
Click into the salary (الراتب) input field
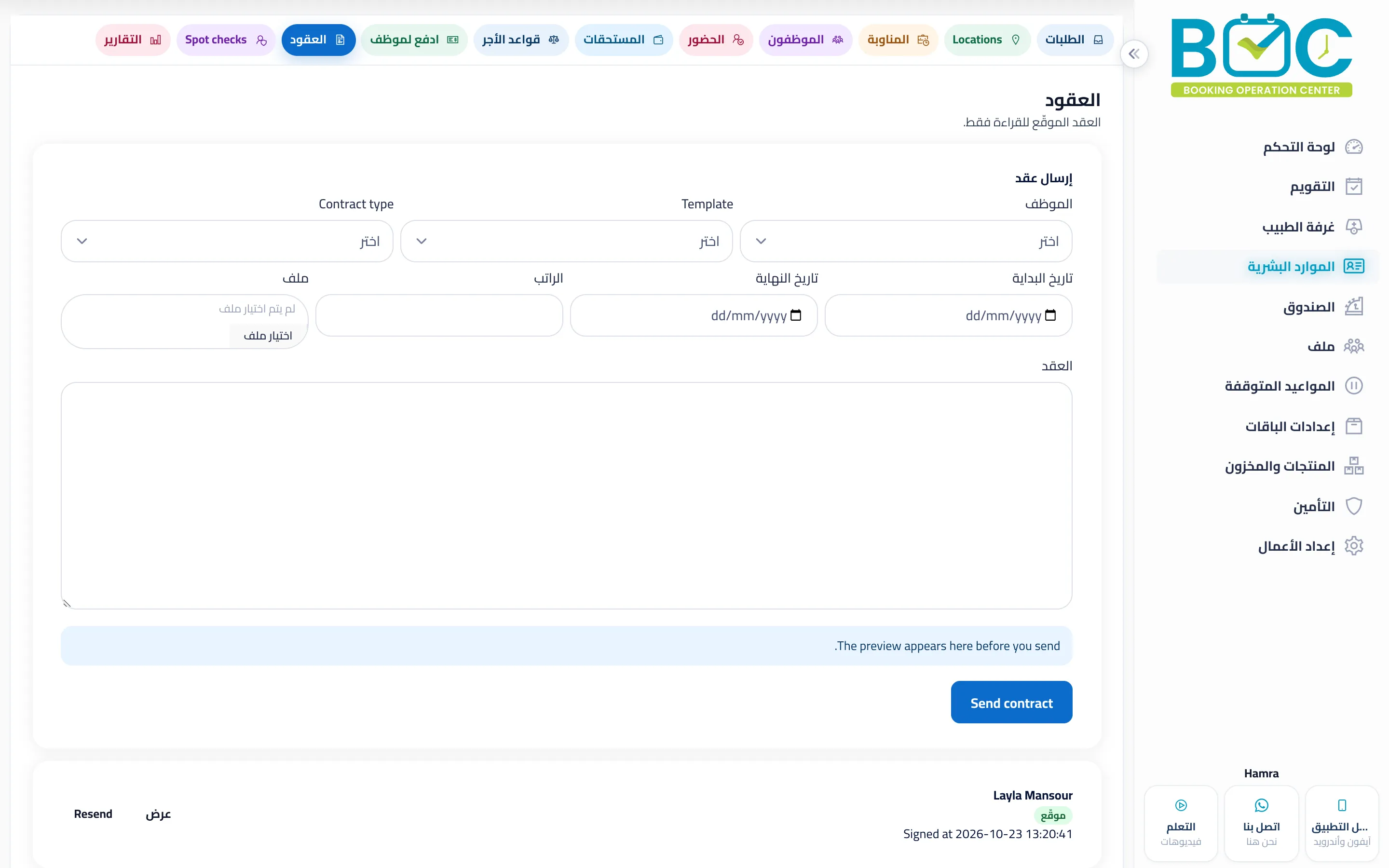(x=439, y=315)
